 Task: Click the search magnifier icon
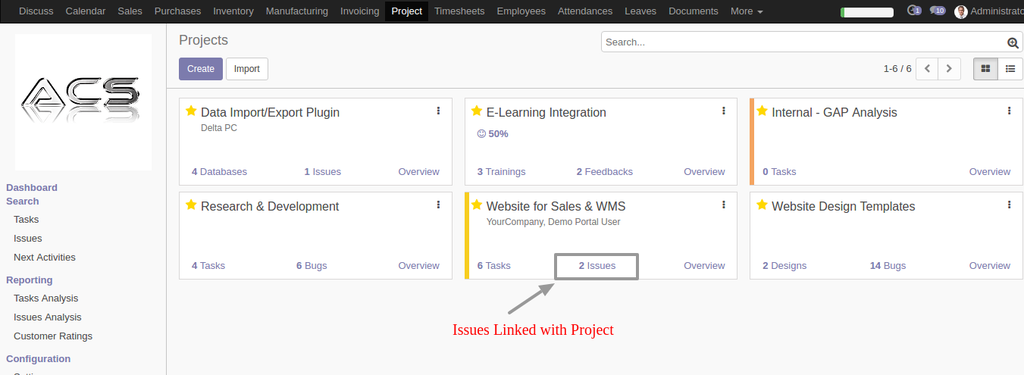(1013, 42)
